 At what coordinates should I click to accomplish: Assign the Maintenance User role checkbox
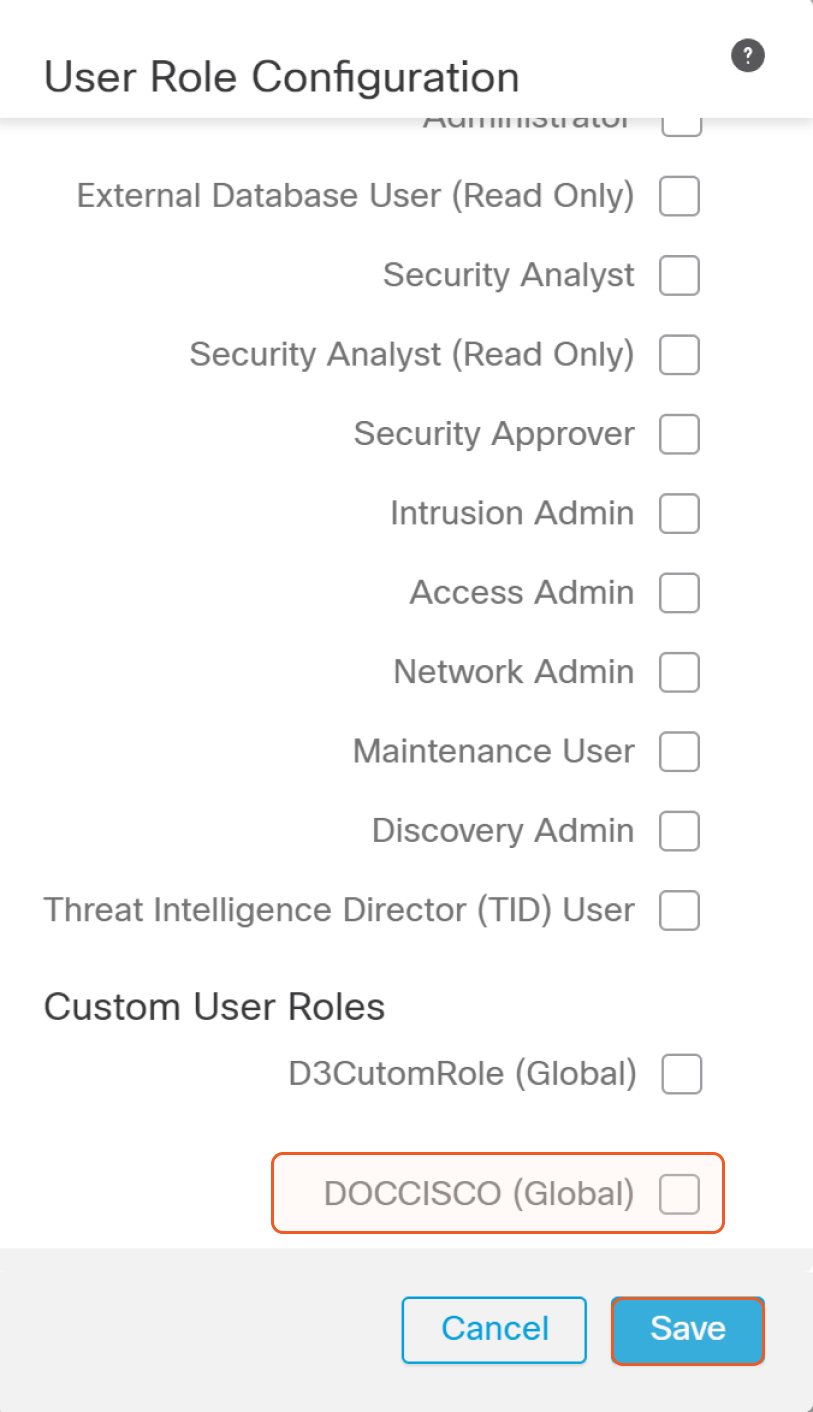tap(679, 752)
